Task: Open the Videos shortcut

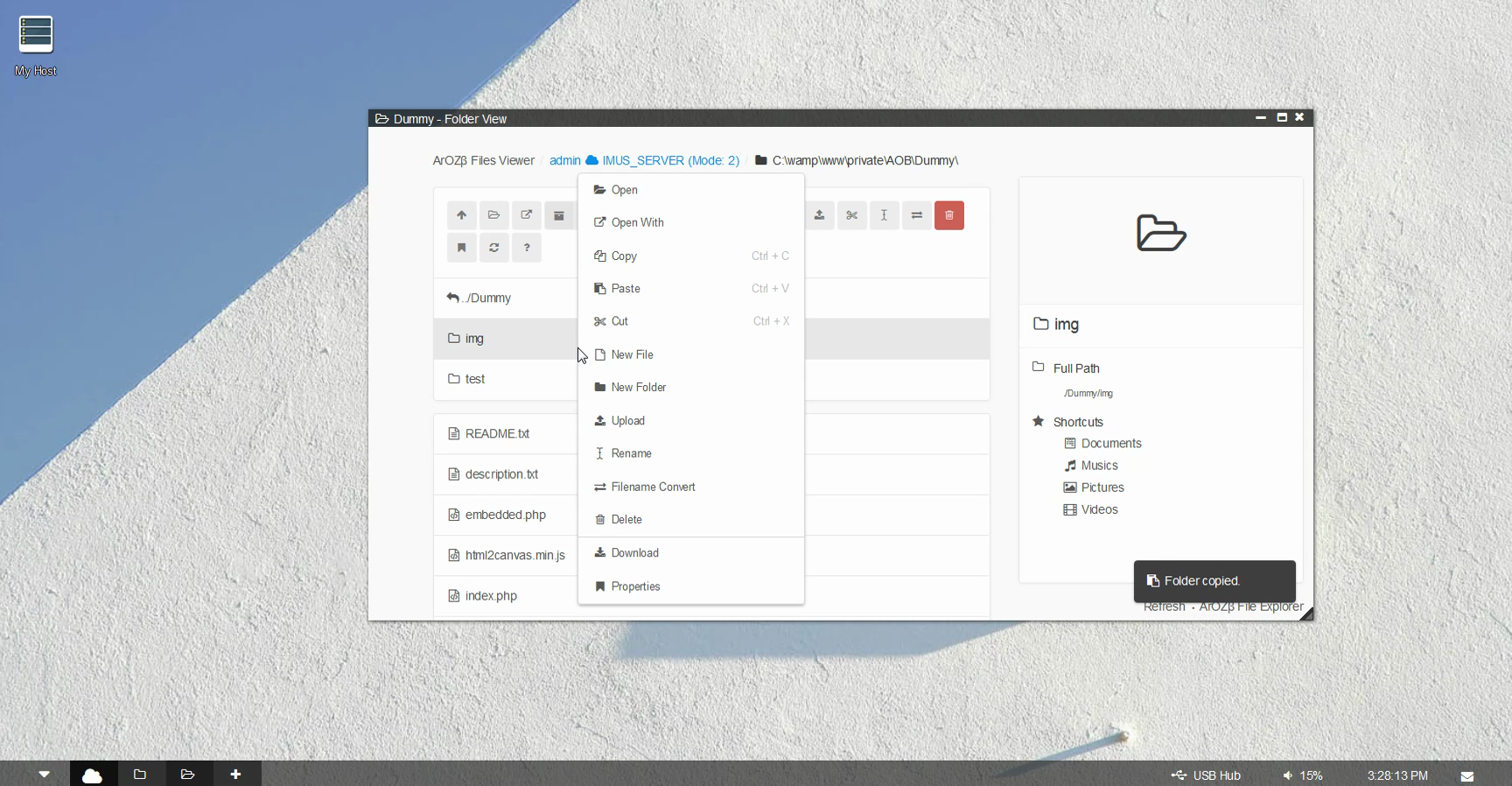Action: click(1099, 509)
